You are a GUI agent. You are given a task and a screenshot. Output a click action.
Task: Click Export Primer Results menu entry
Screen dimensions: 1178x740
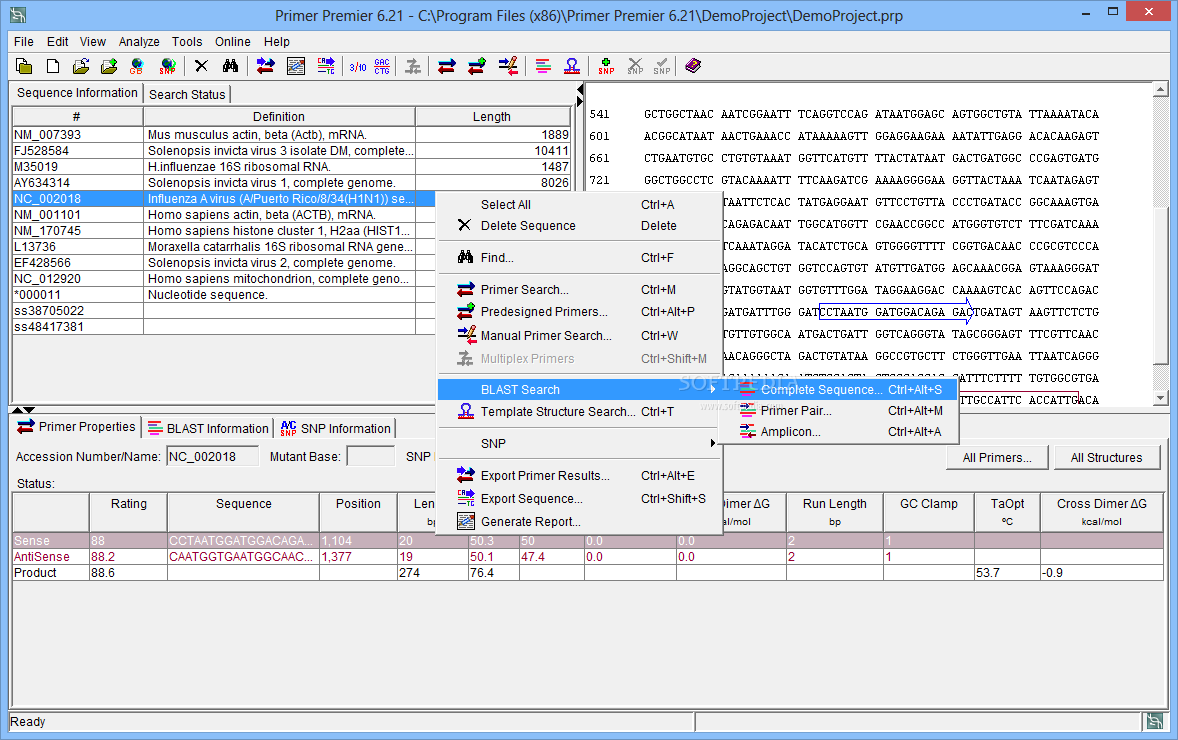[x=578, y=476]
